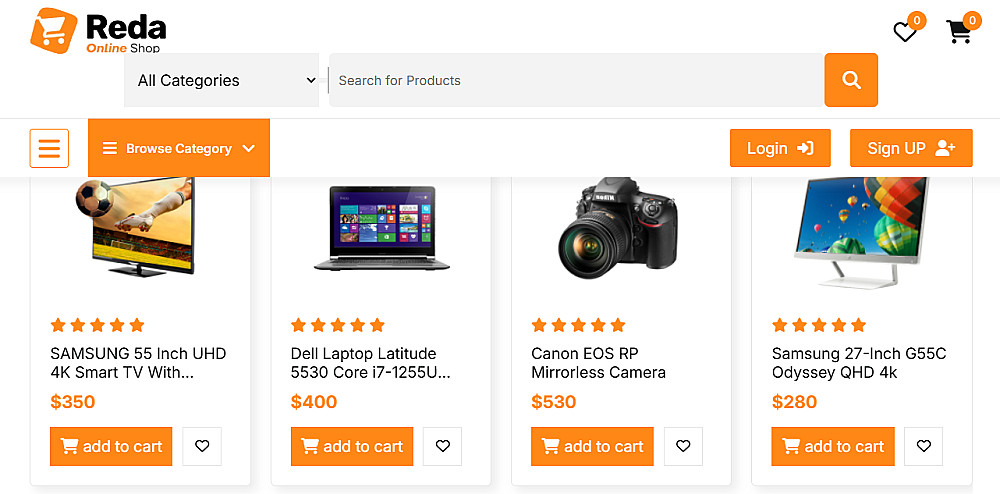Add Samsung 27-Inch Odyssey monitor to wishlist

click(x=923, y=446)
